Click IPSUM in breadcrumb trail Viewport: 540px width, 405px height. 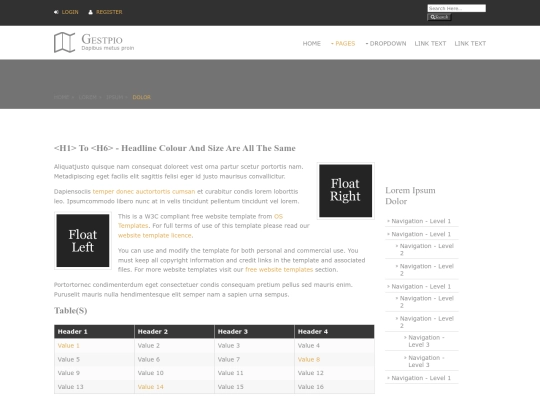point(115,97)
